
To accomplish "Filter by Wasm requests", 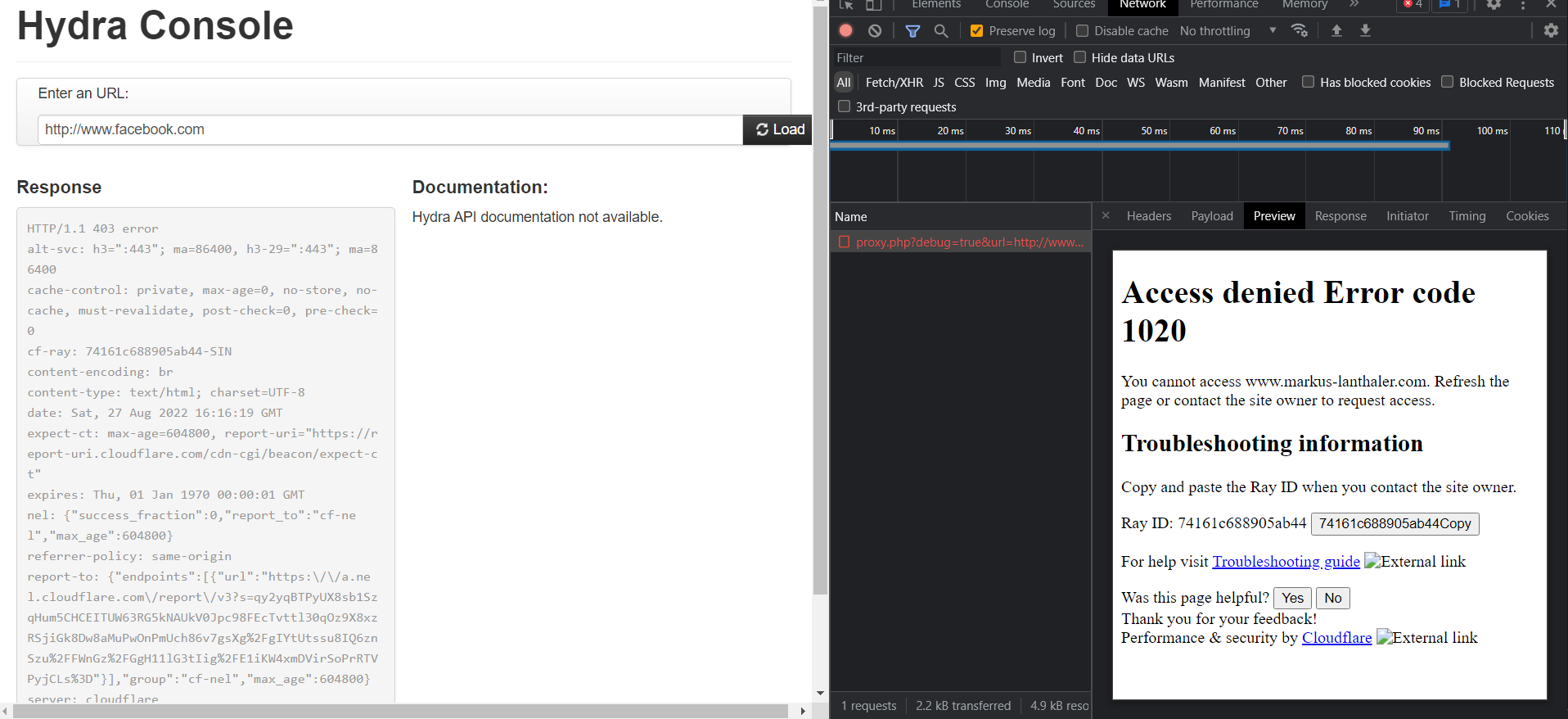I will (x=1171, y=83).
